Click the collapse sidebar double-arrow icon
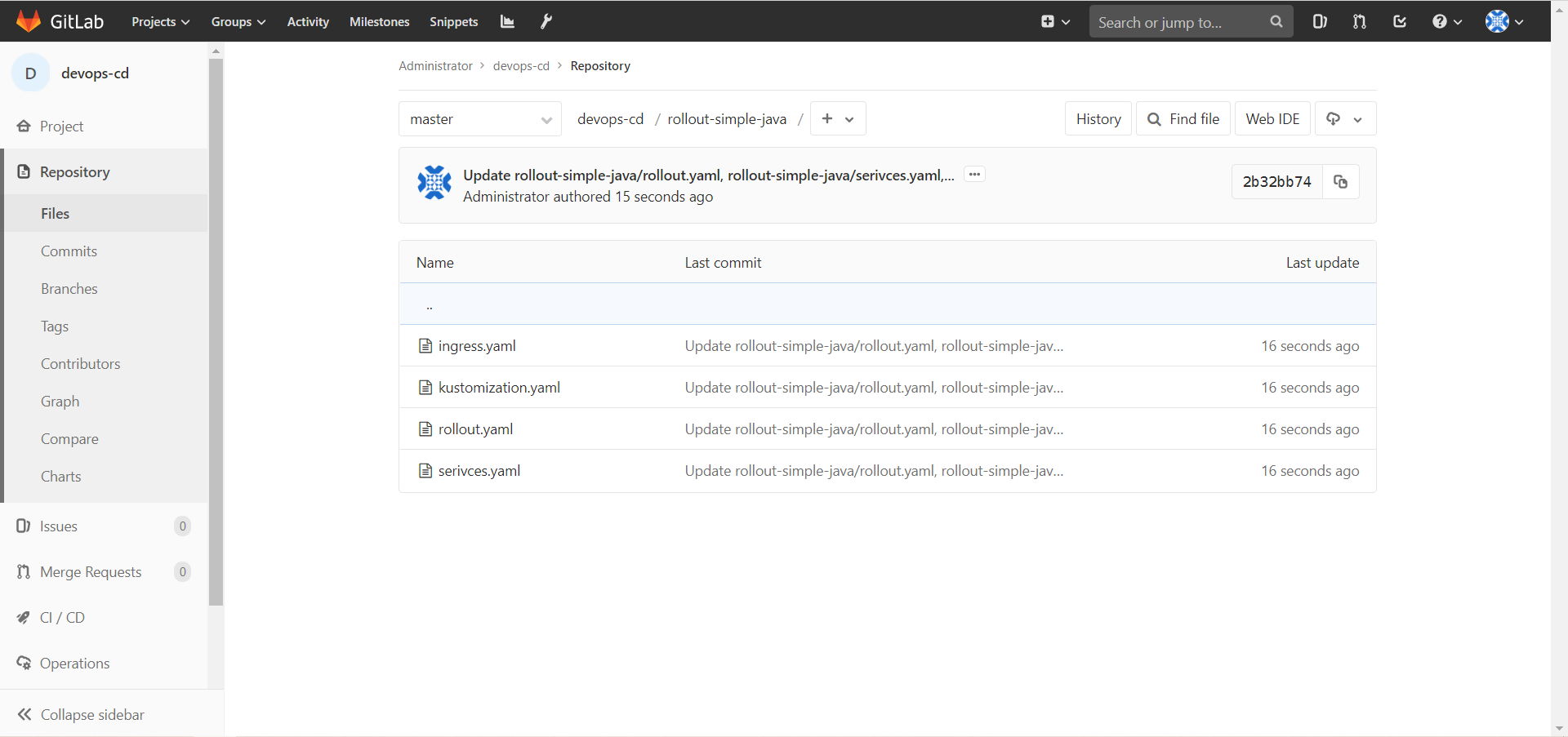 24,715
